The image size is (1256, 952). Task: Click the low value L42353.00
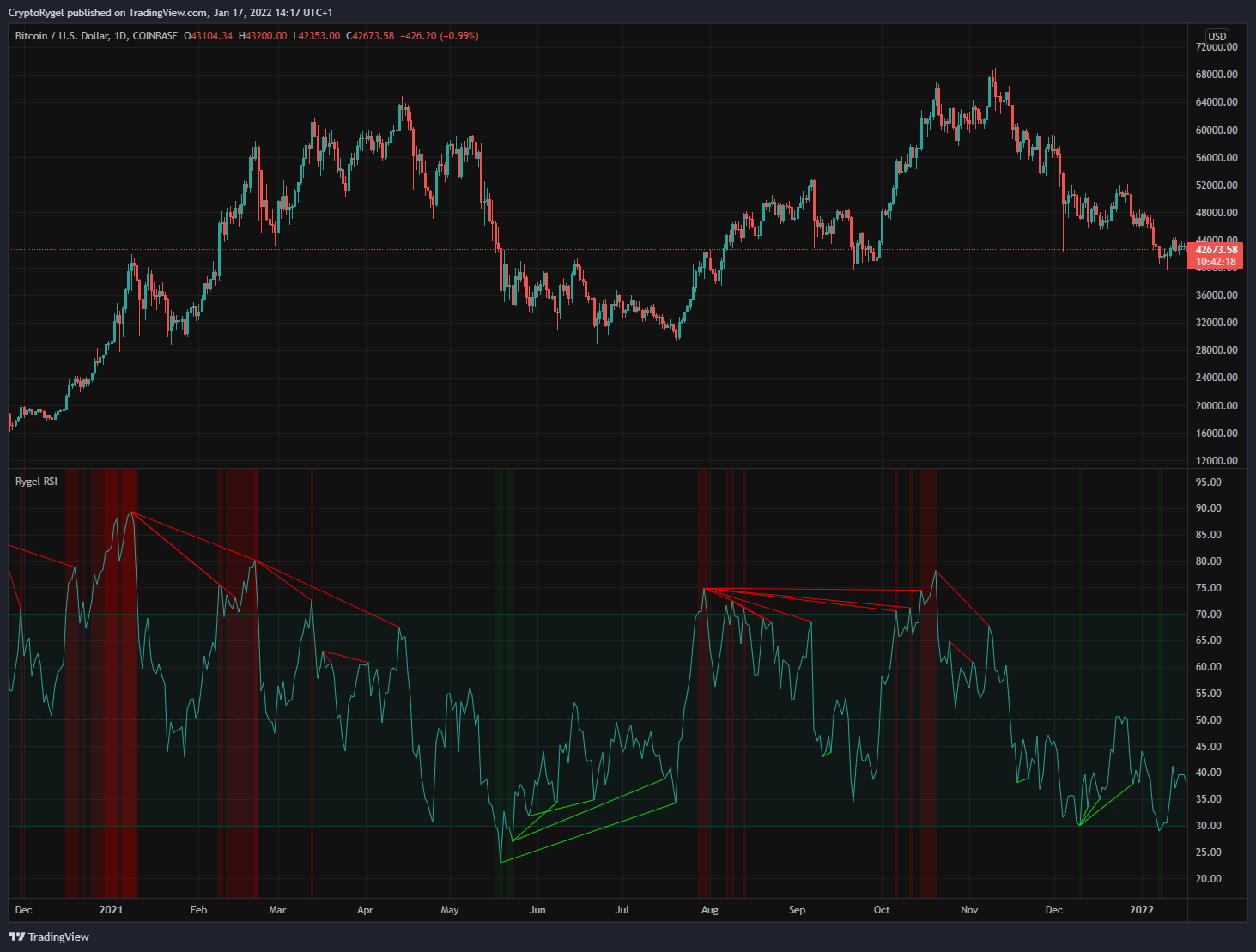pyautogui.click(x=316, y=36)
